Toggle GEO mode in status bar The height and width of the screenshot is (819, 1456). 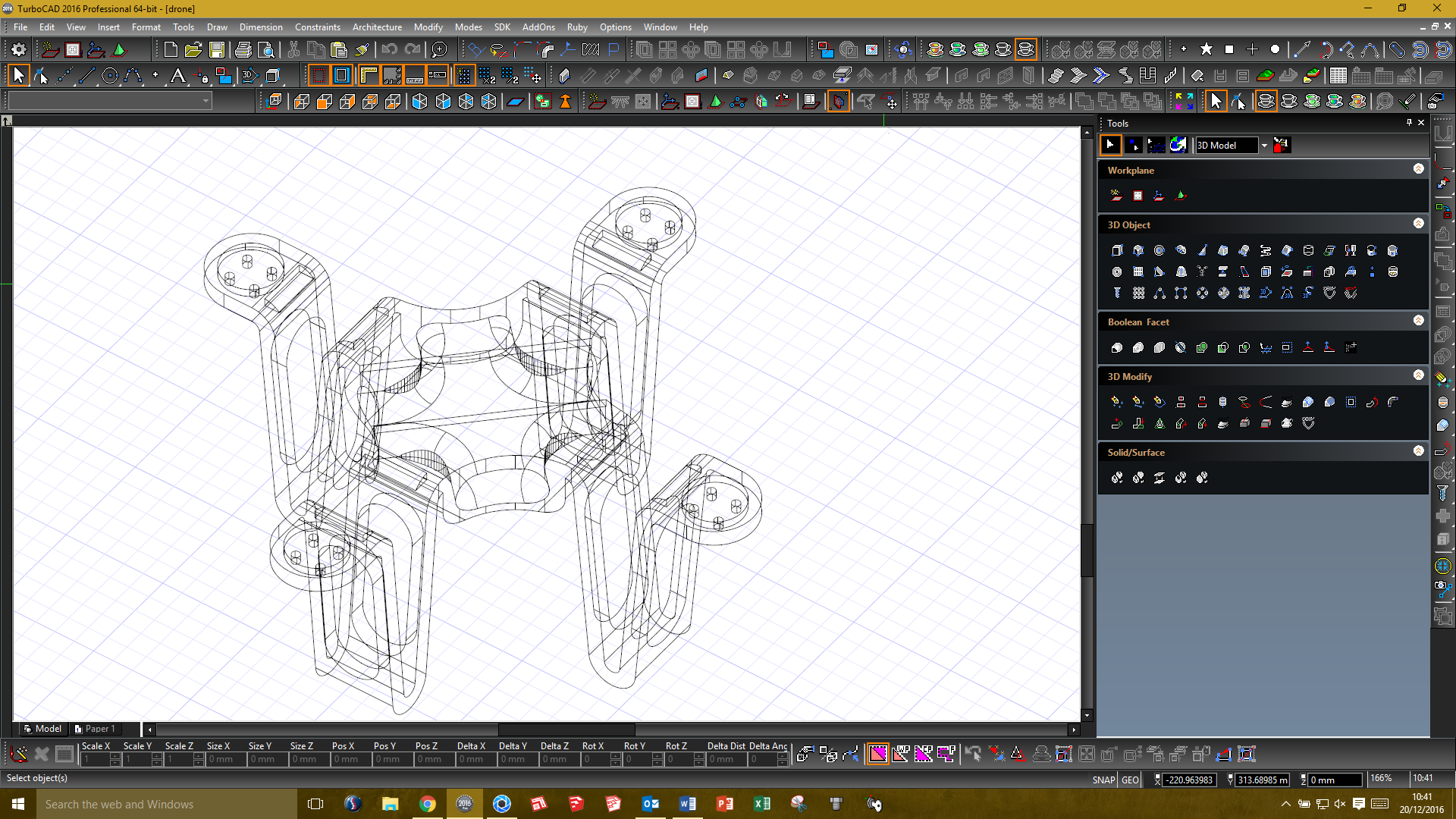(1130, 780)
